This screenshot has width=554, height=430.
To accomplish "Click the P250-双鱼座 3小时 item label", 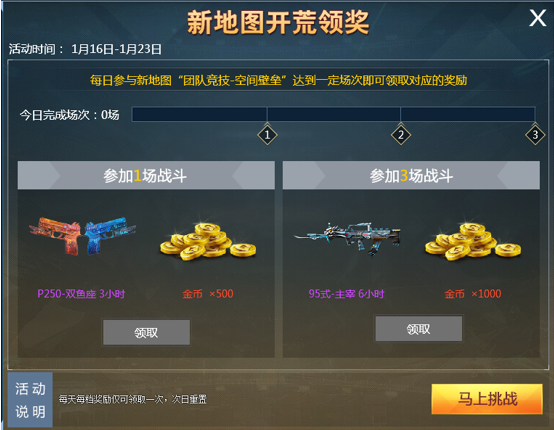I will (x=81, y=294).
